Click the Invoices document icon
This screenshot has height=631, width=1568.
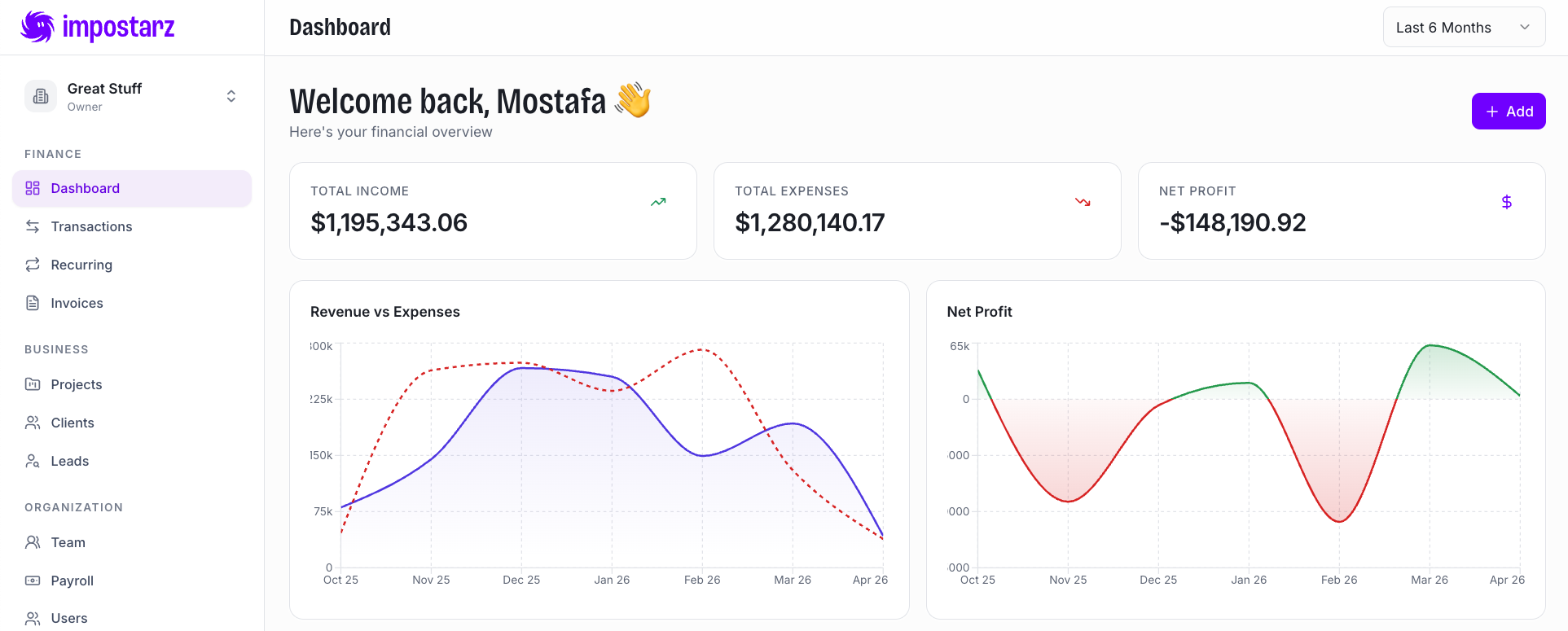click(x=33, y=303)
